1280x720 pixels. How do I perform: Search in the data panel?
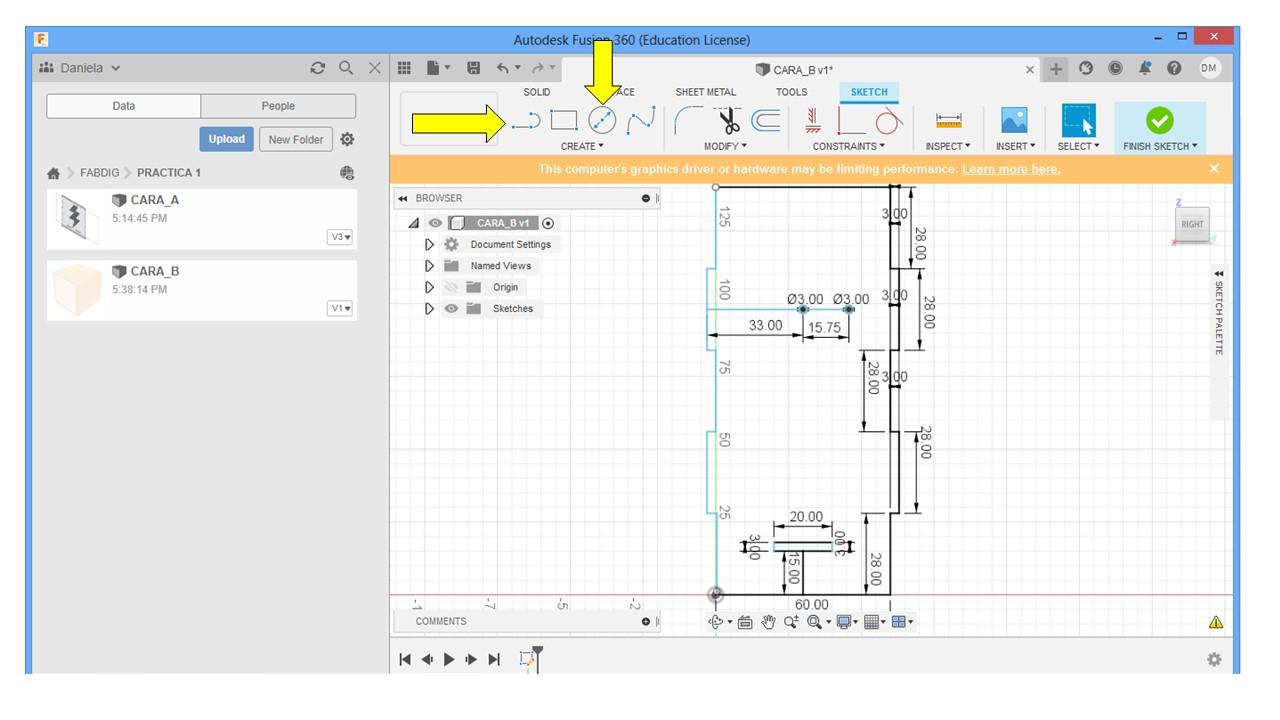coord(346,68)
